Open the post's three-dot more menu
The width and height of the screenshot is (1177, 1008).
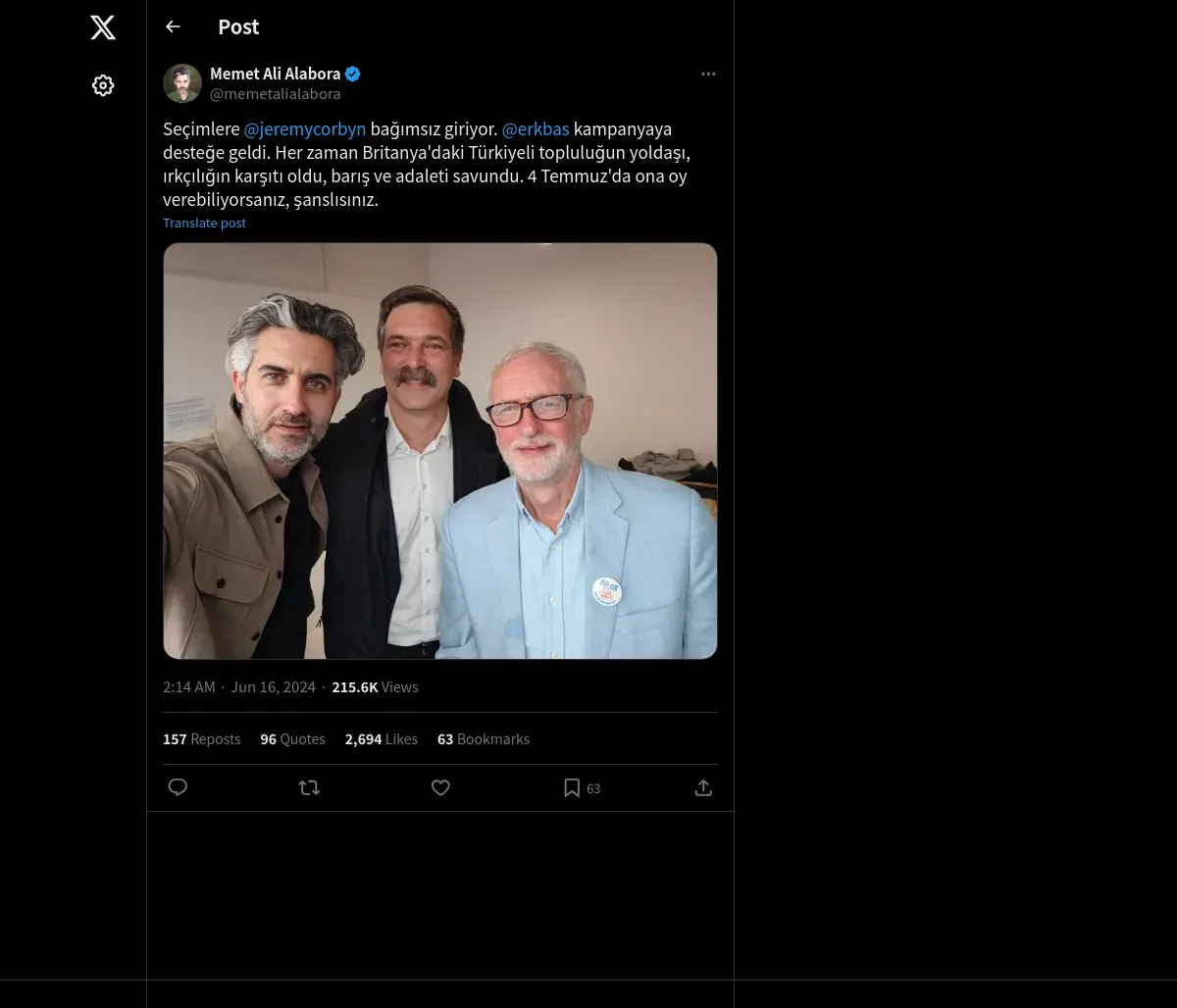tap(708, 75)
